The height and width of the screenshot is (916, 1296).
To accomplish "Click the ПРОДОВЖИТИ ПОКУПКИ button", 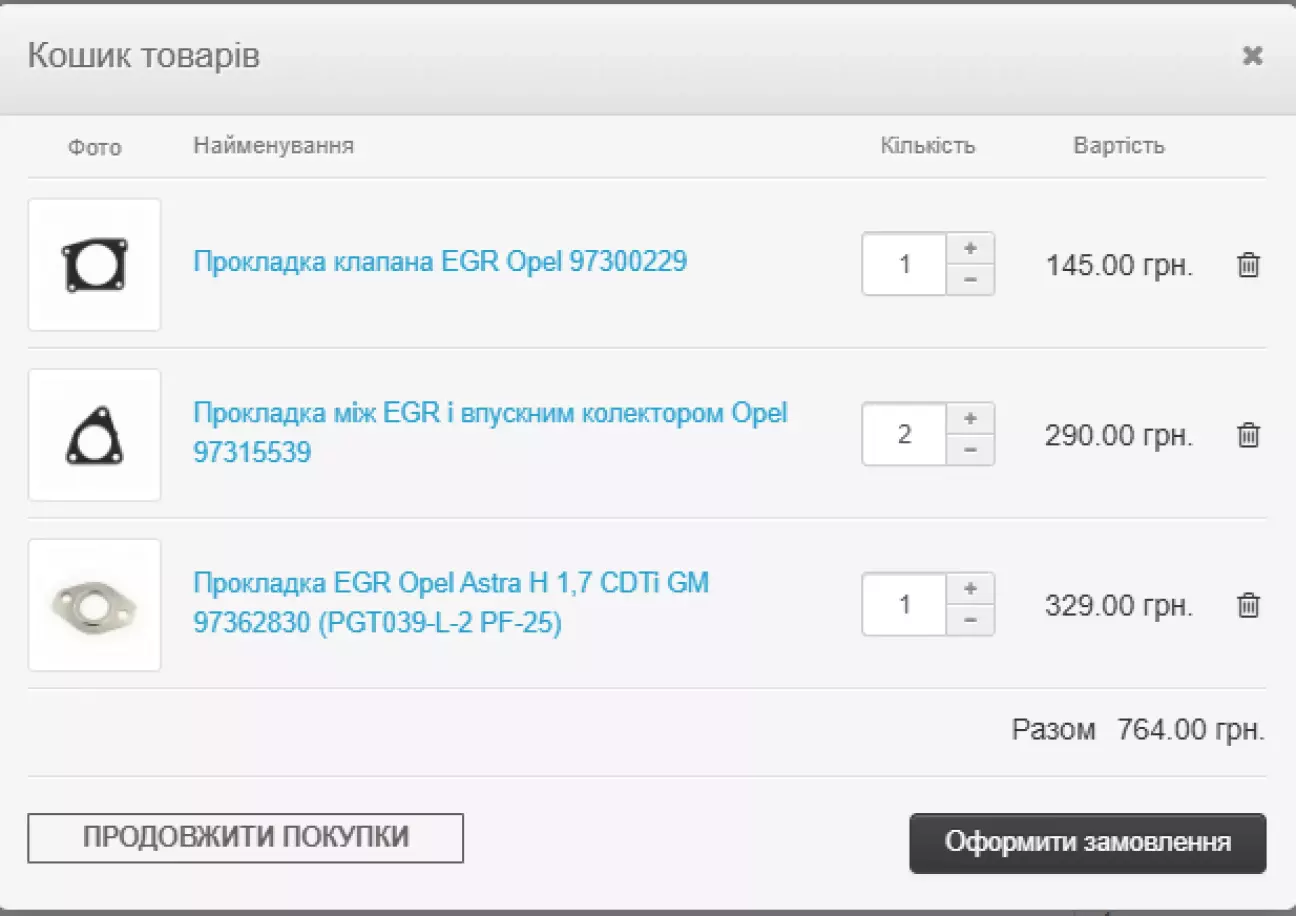I will click(245, 838).
